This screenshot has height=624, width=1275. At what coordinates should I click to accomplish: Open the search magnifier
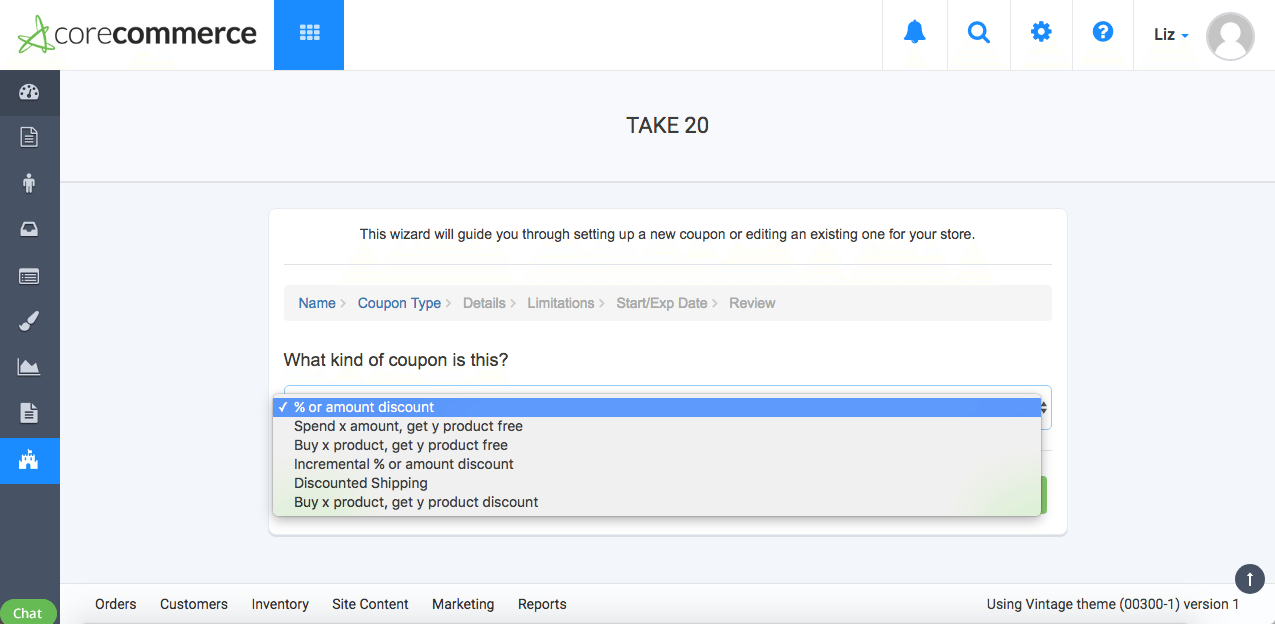[x=979, y=33]
